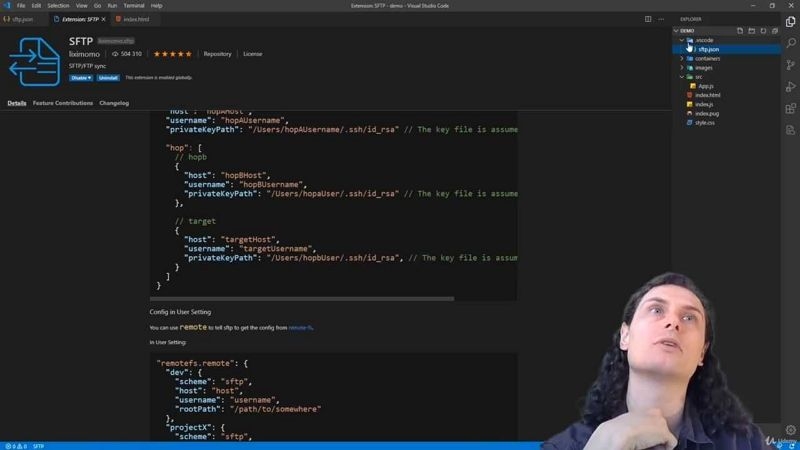The width and height of the screenshot is (800, 450).
Task: Open the Repository link
Action: (217, 54)
